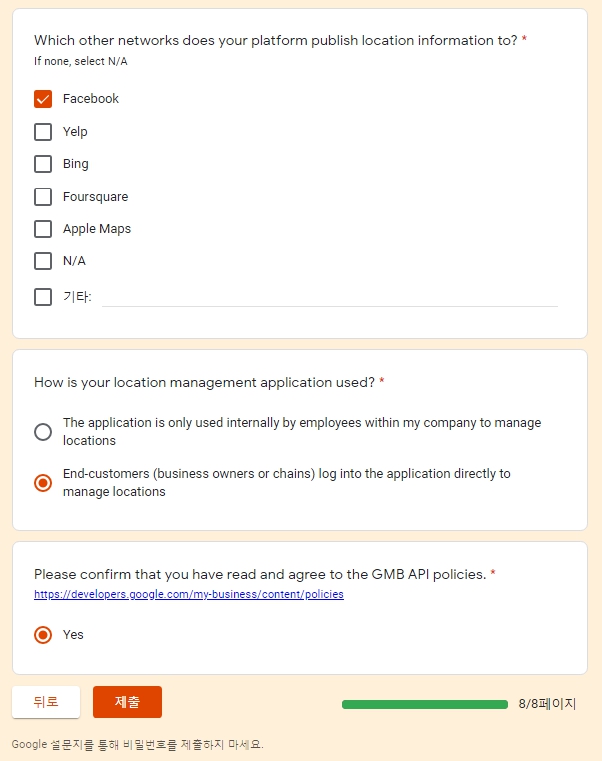Select the internal employees only radio option
The image size is (602, 761).
click(x=43, y=432)
